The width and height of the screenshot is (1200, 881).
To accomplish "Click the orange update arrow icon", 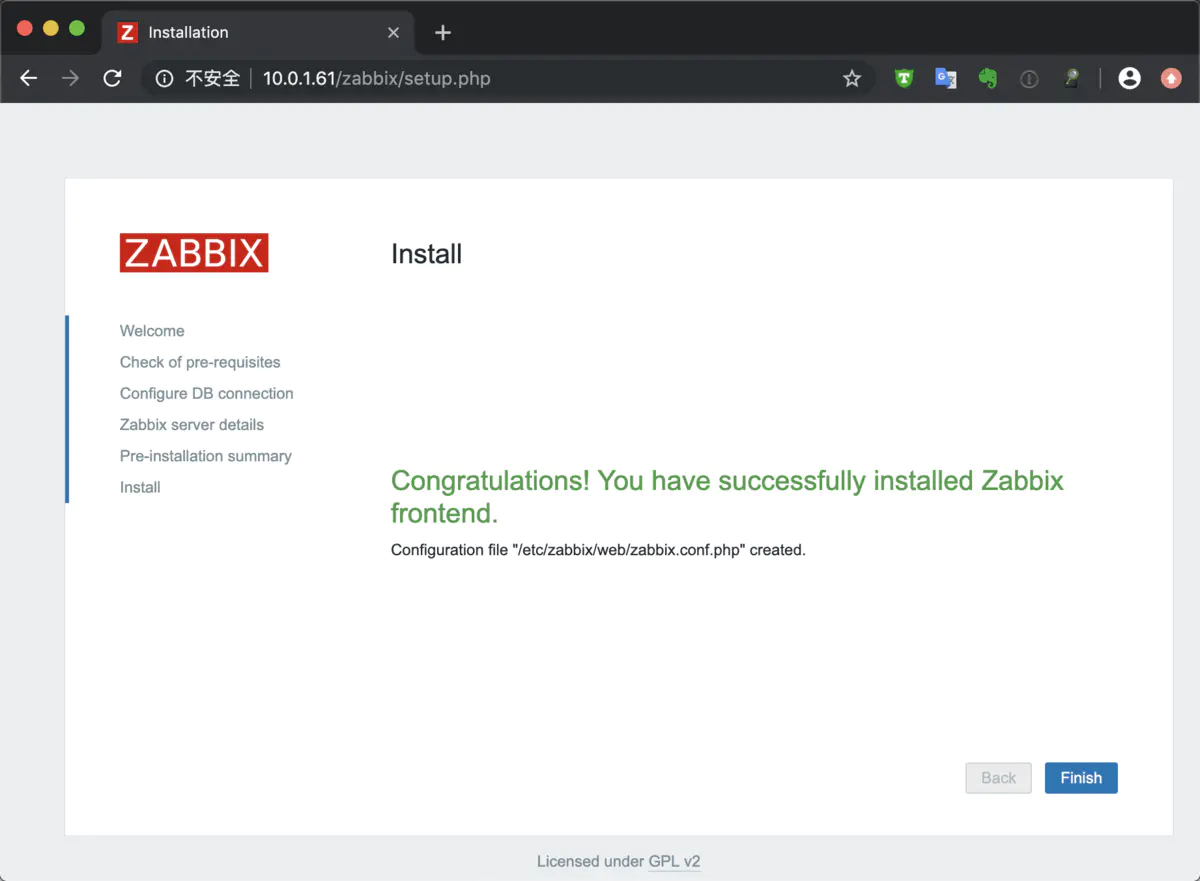I will pos(1171,78).
